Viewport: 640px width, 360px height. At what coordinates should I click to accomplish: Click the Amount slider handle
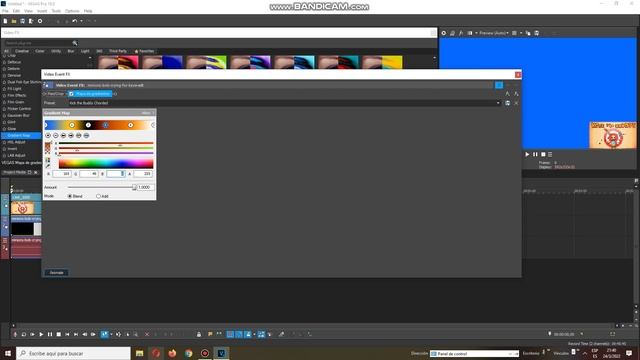(134, 187)
